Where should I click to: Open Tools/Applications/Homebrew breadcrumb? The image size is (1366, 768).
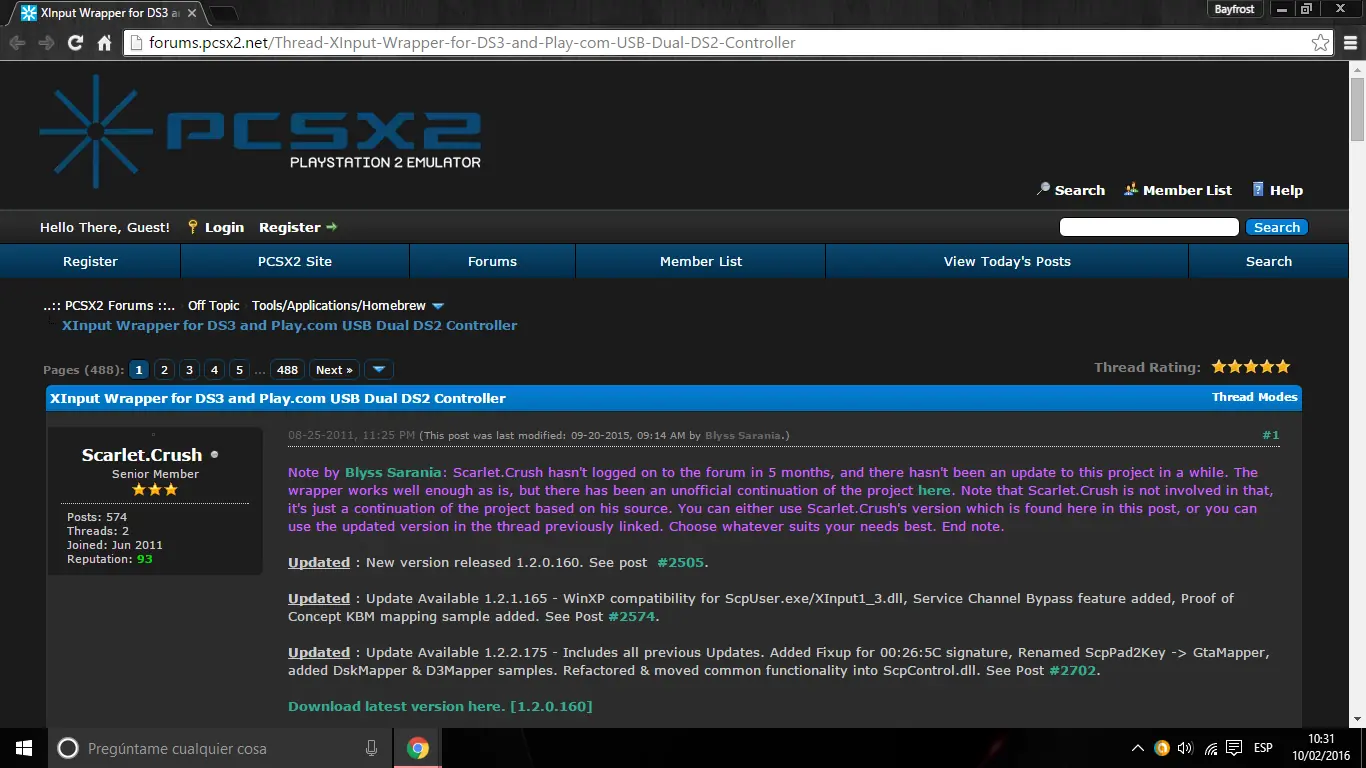(x=339, y=306)
